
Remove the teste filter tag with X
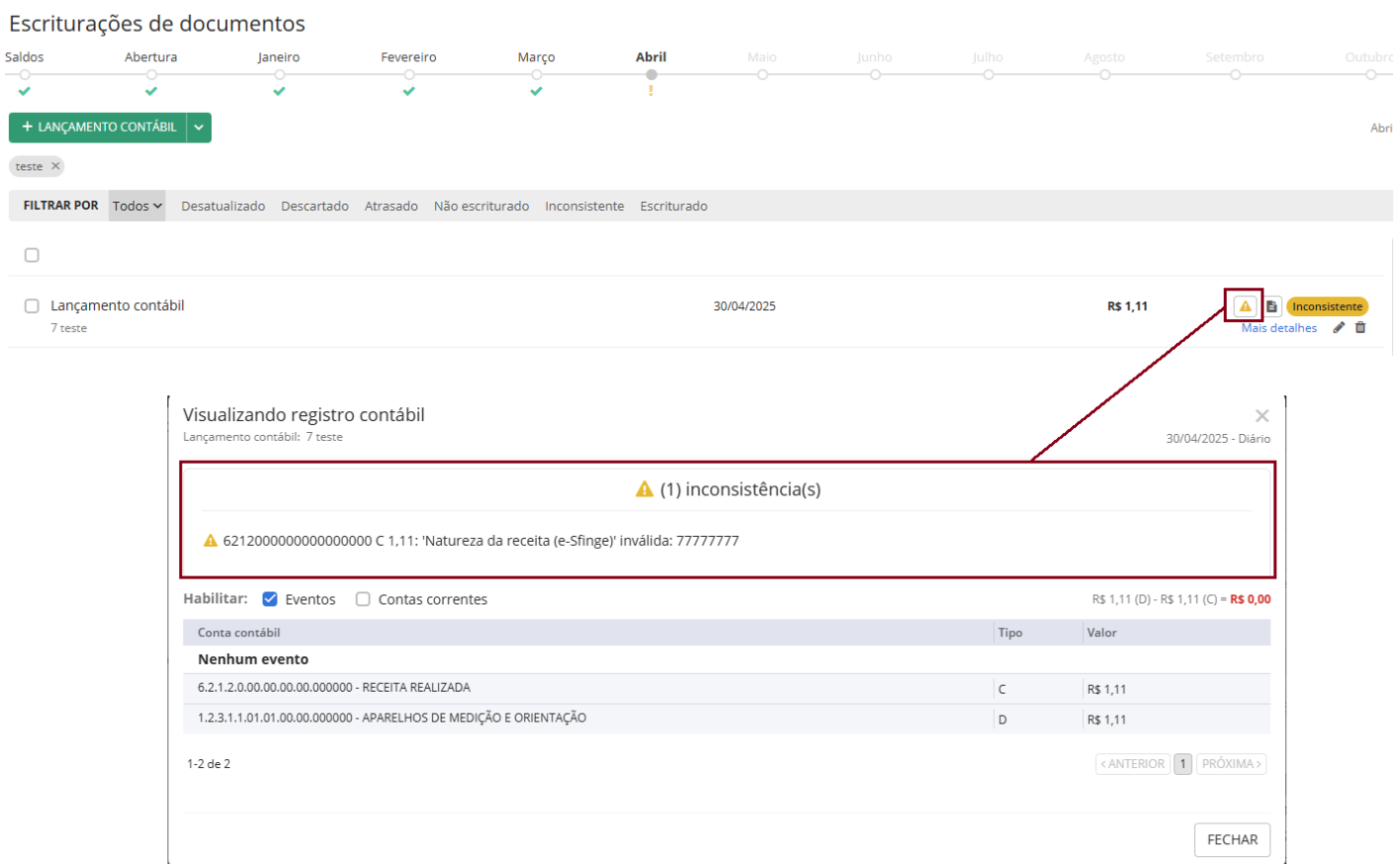coord(55,166)
